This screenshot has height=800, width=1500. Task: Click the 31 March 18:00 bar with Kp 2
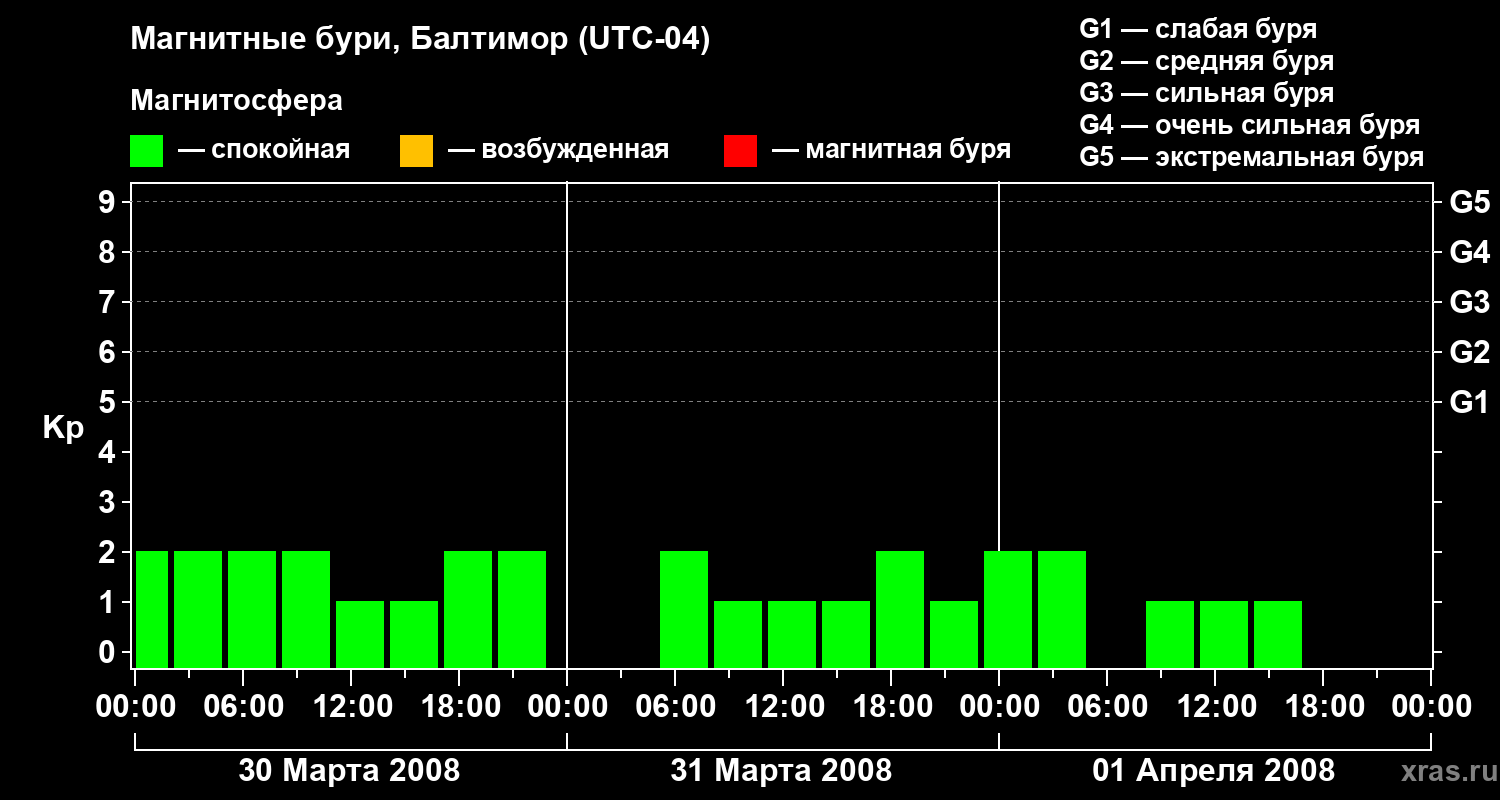(900, 609)
